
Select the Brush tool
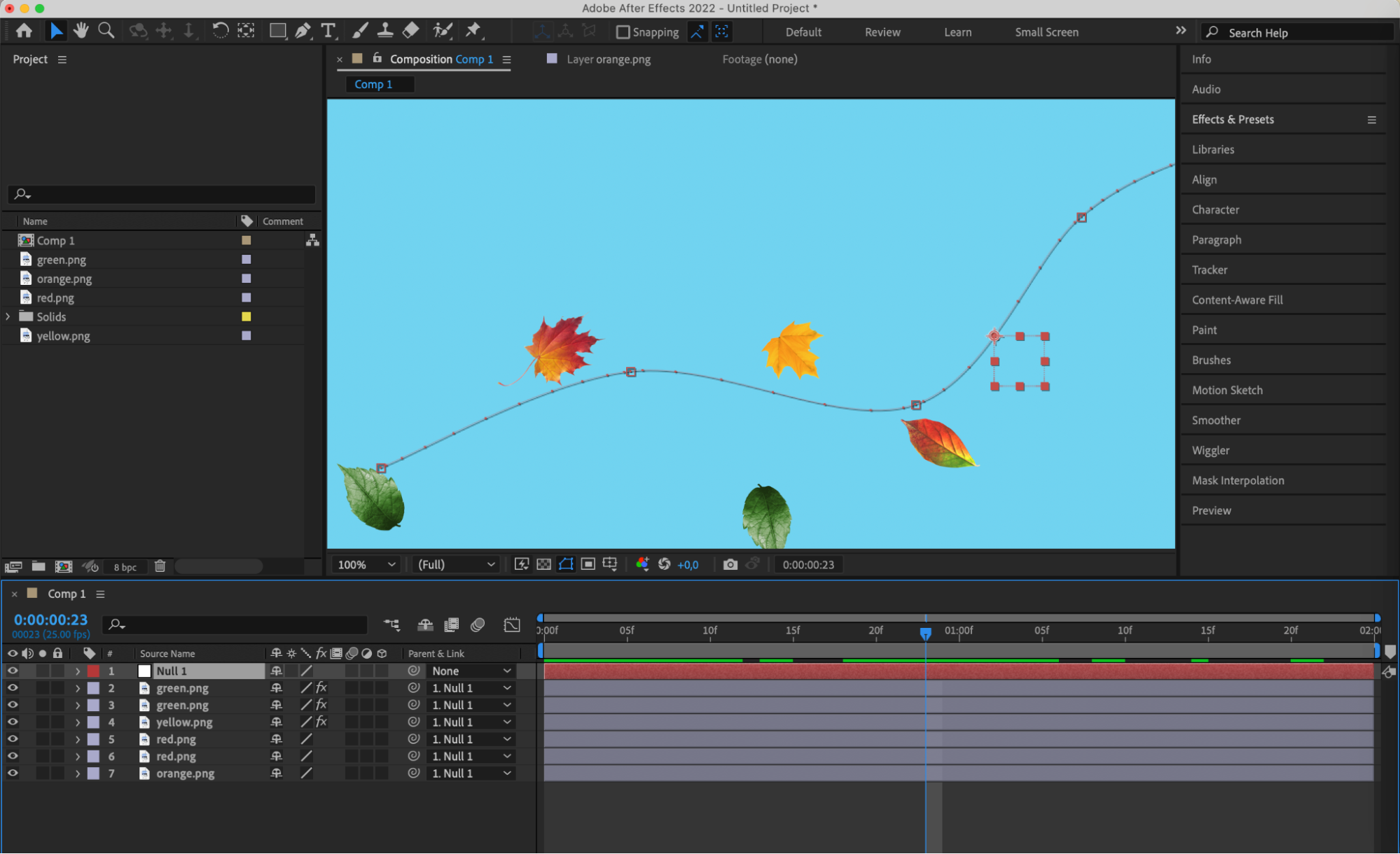click(360, 31)
